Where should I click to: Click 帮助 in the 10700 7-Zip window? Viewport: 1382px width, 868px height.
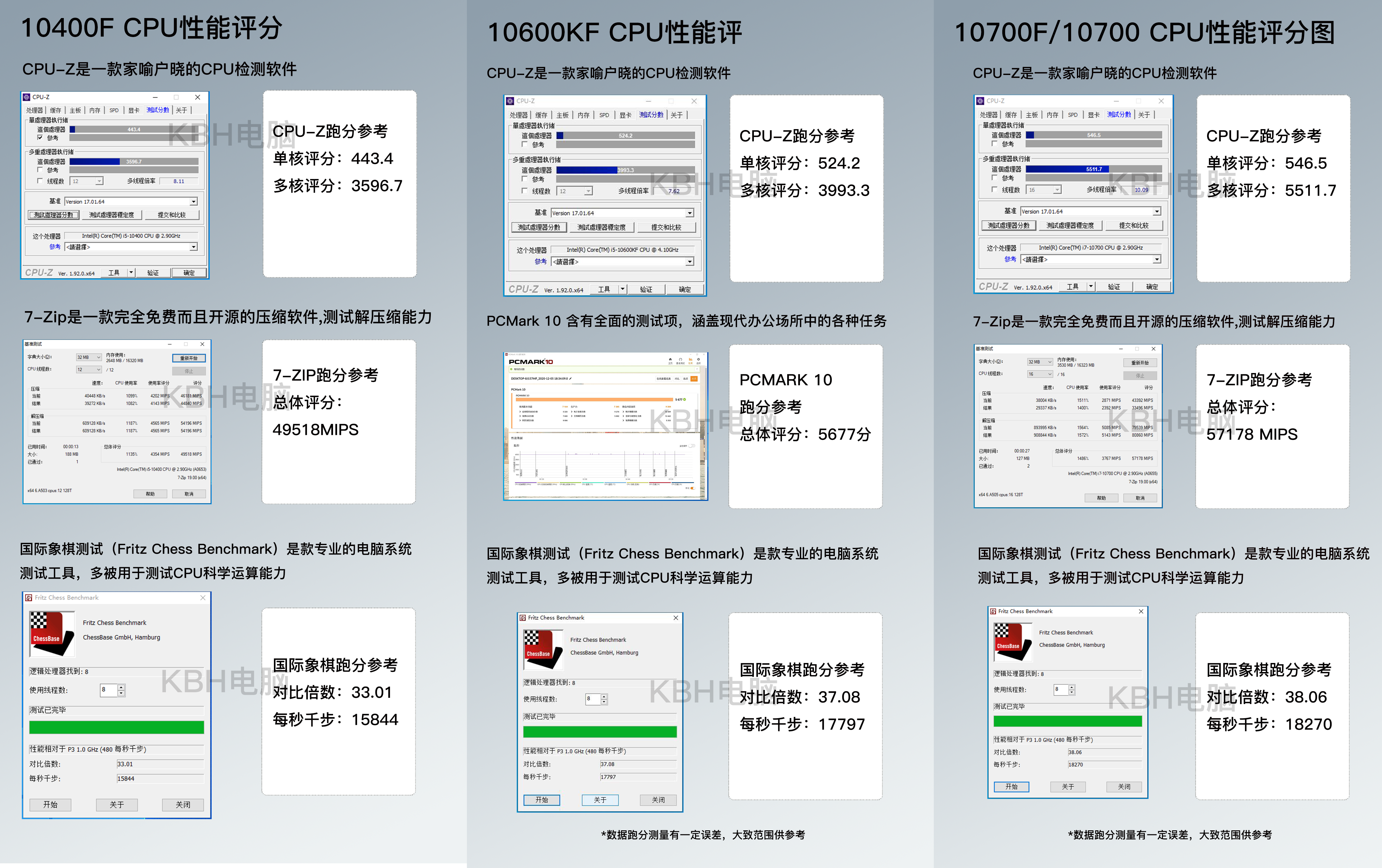tap(1101, 497)
